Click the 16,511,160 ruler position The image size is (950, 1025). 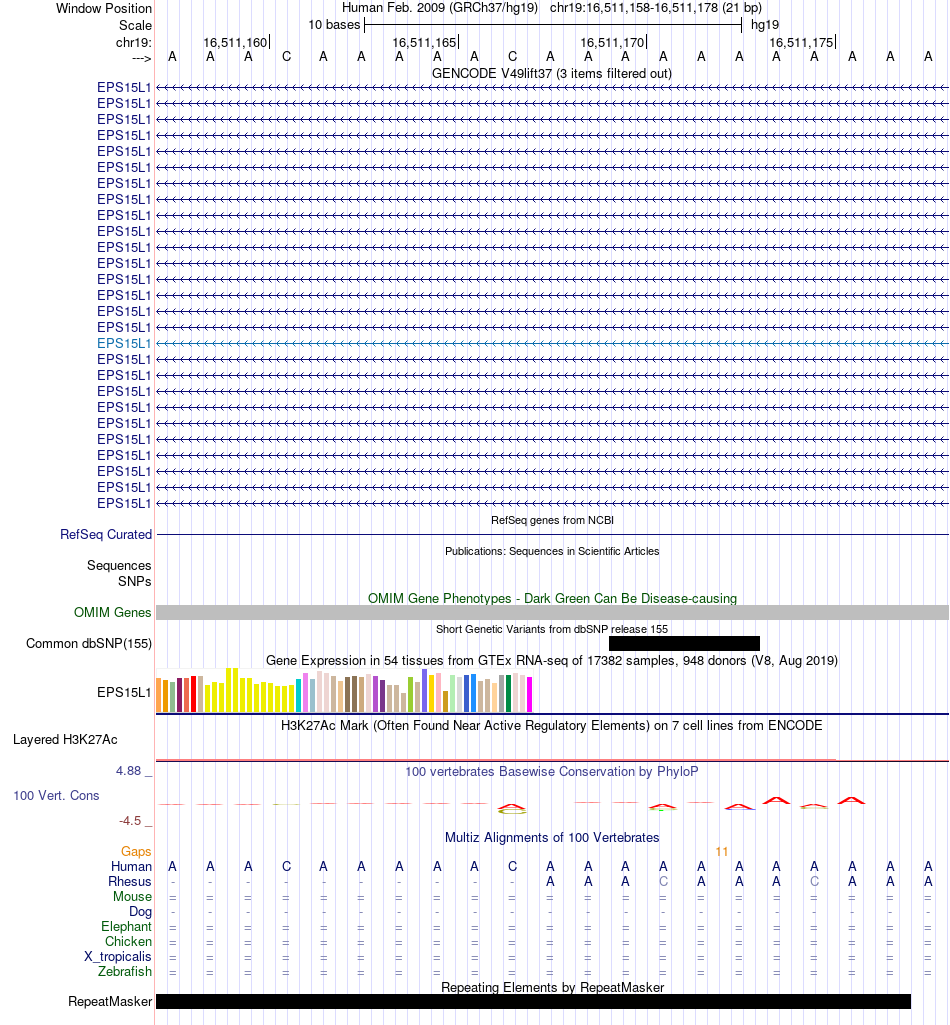(235, 42)
